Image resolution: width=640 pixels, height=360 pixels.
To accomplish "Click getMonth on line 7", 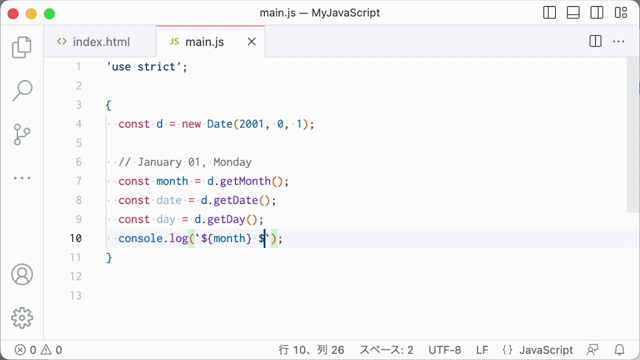I will pyautogui.click(x=245, y=181).
